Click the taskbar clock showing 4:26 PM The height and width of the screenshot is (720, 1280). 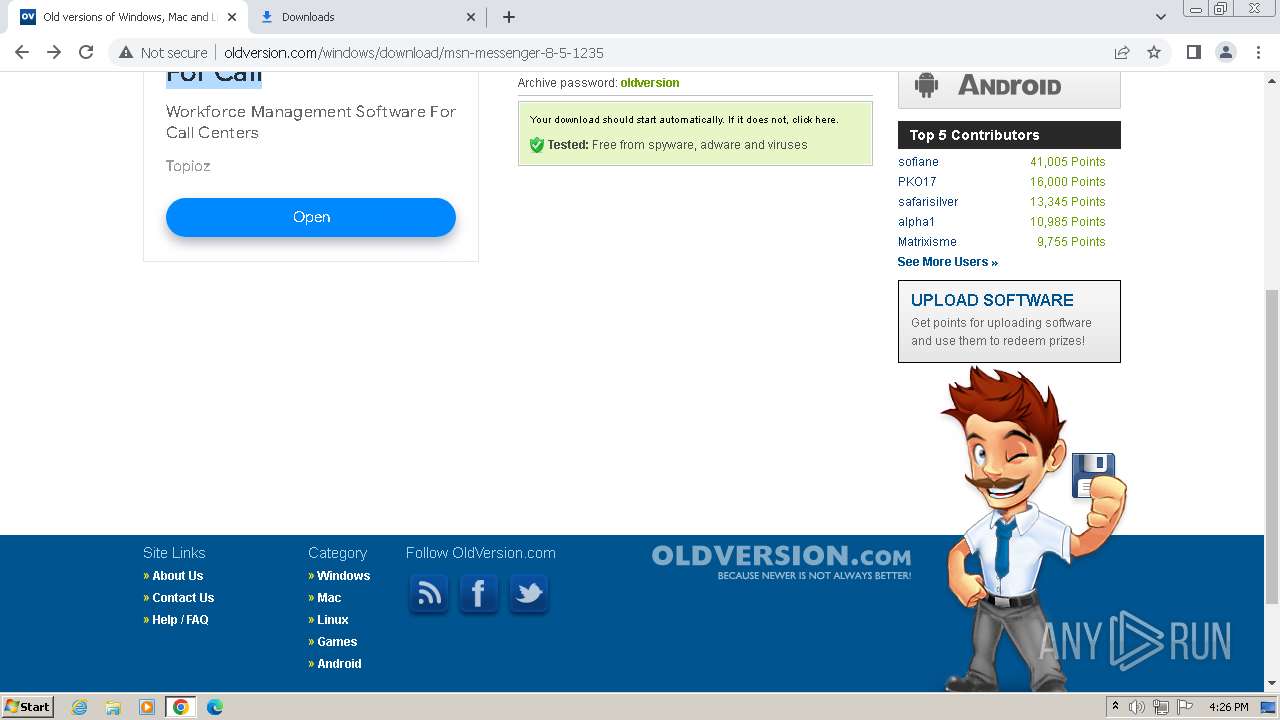coord(1228,707)
